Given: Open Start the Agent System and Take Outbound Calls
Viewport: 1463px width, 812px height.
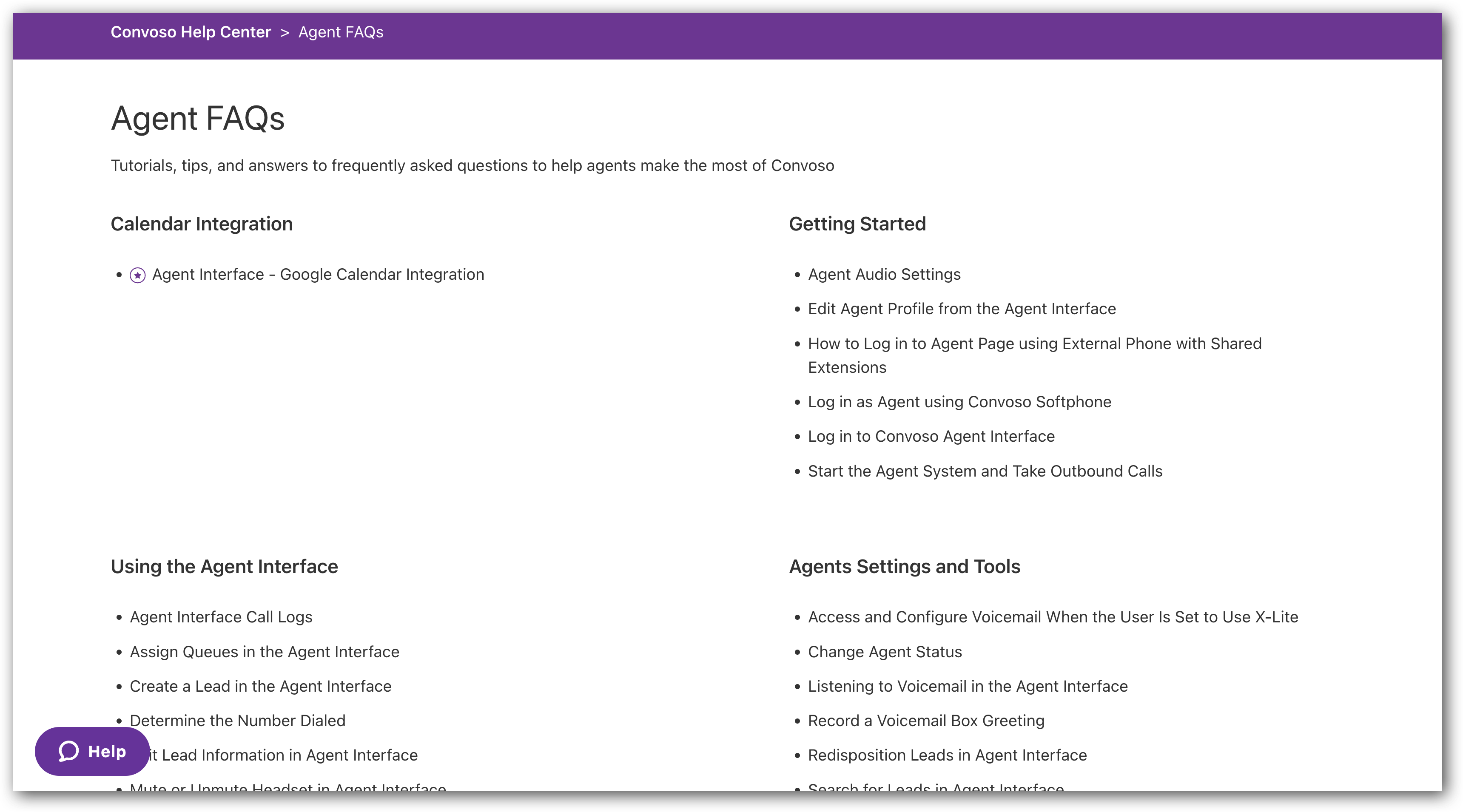Looking at the screenshot, I should [985, 471].
